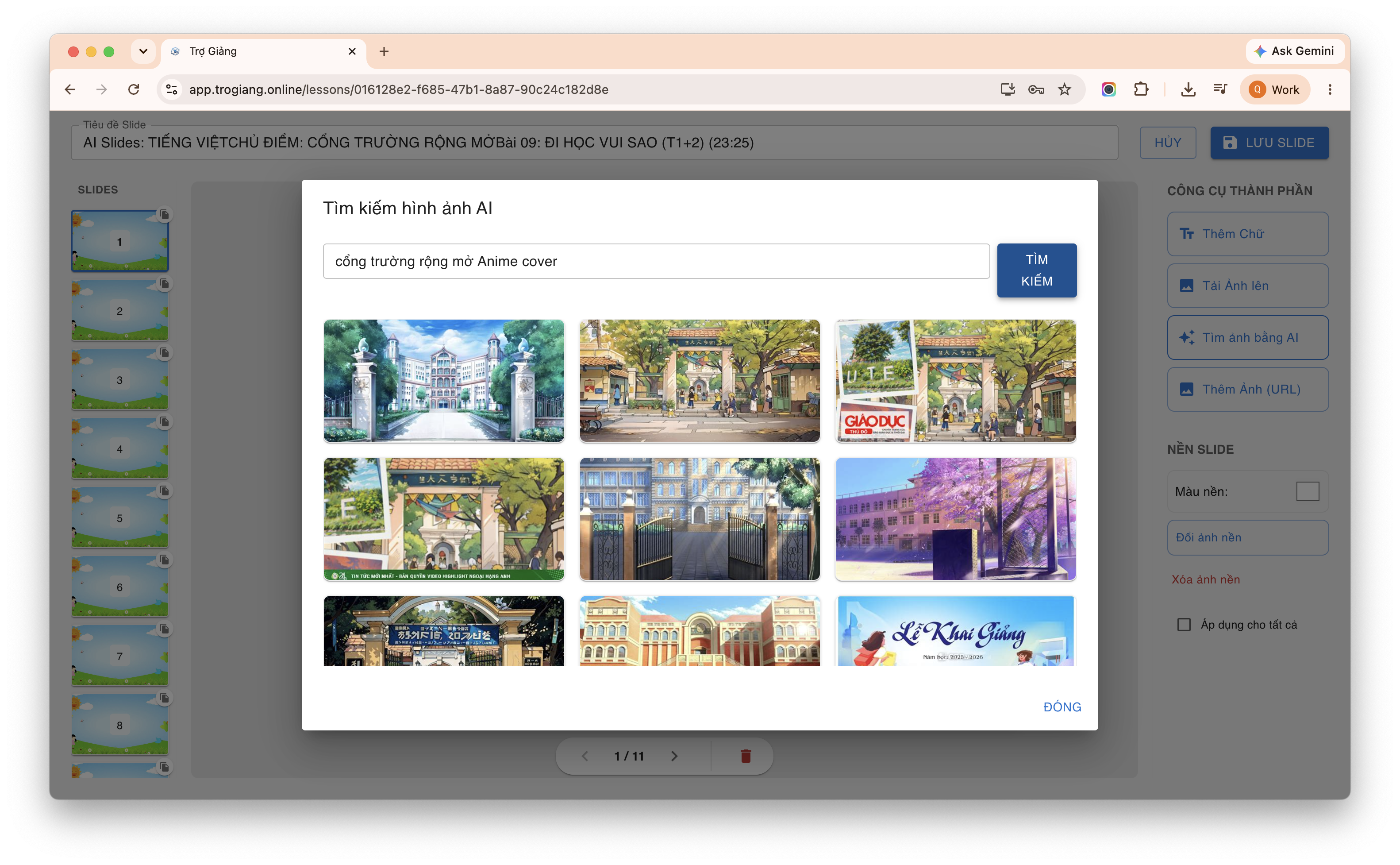Reload the current page
The width and height of the screenshot is (1400, 865).
pyautogui.click(x=134, y=90)
